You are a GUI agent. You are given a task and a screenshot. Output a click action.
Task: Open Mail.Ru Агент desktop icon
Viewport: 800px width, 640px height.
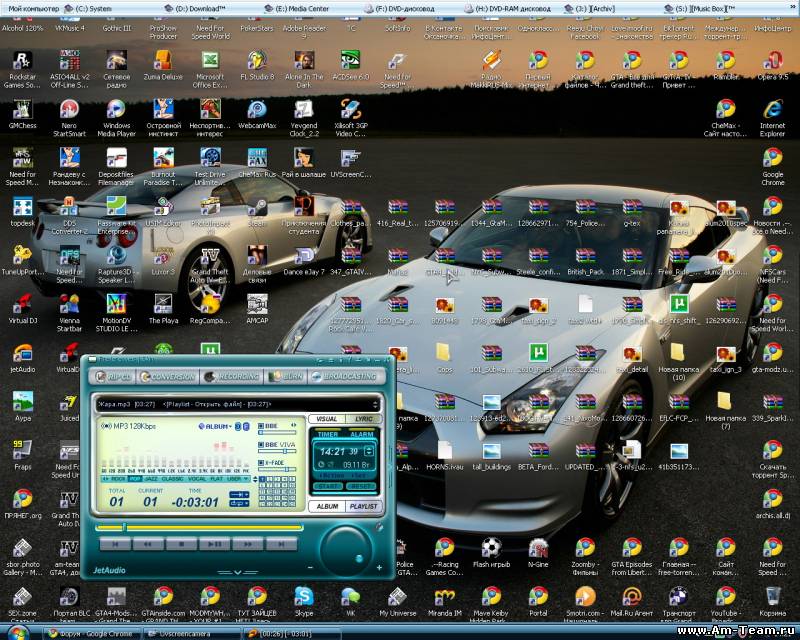[x=632, y=601]
